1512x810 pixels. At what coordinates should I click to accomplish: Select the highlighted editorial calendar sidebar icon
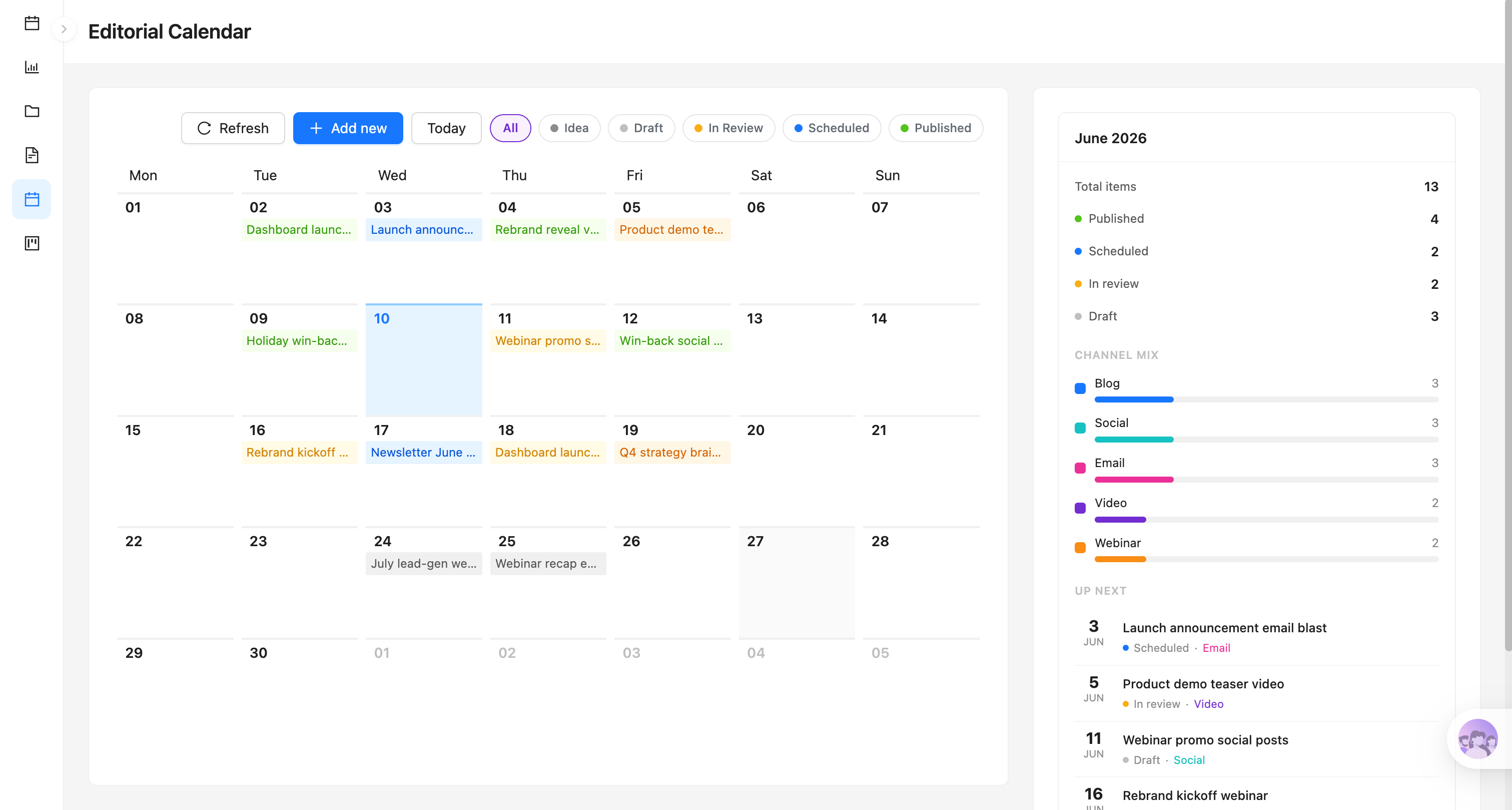tap(32, 199)
